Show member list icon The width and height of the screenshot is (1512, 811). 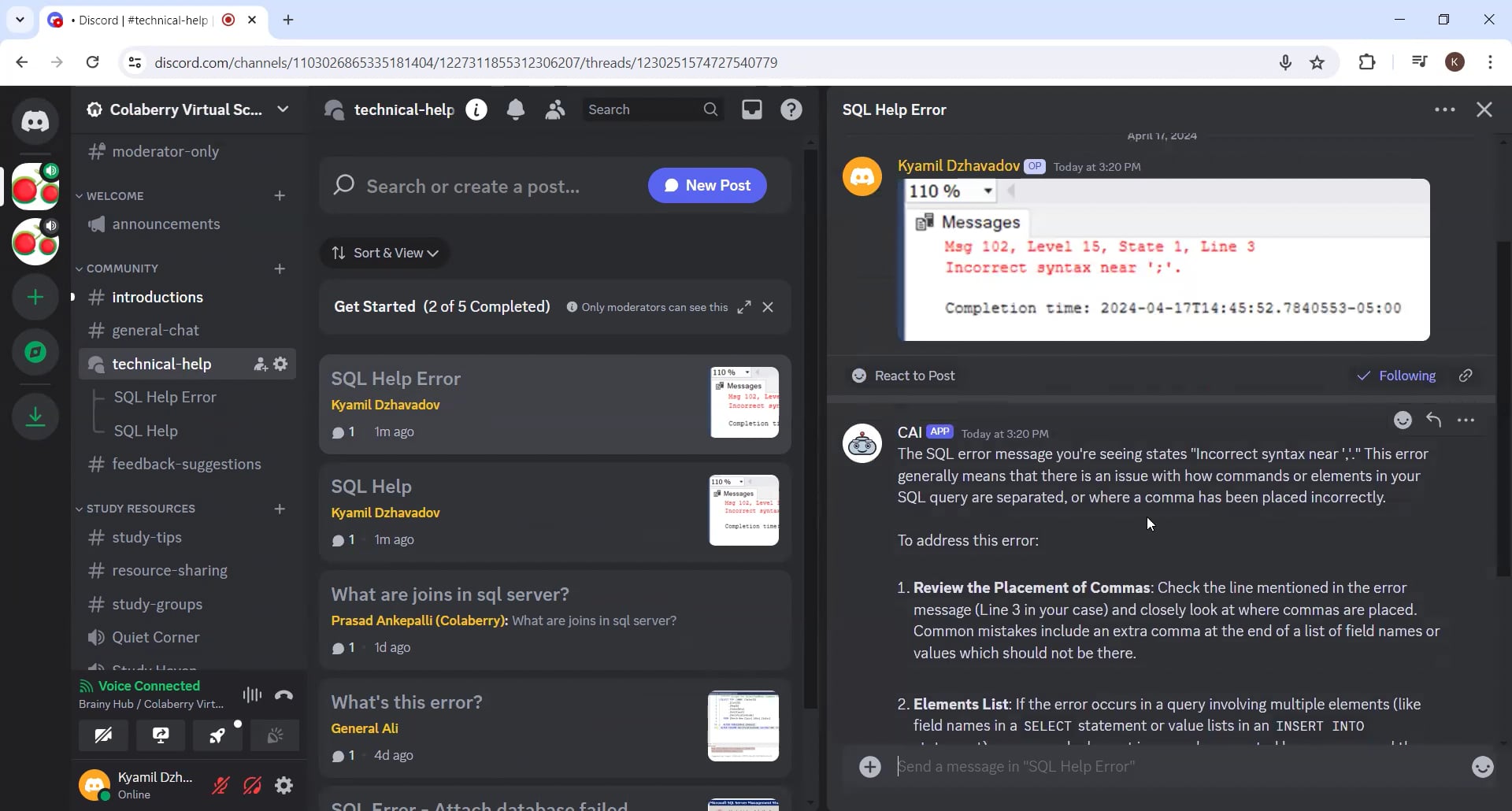(555, 109)
